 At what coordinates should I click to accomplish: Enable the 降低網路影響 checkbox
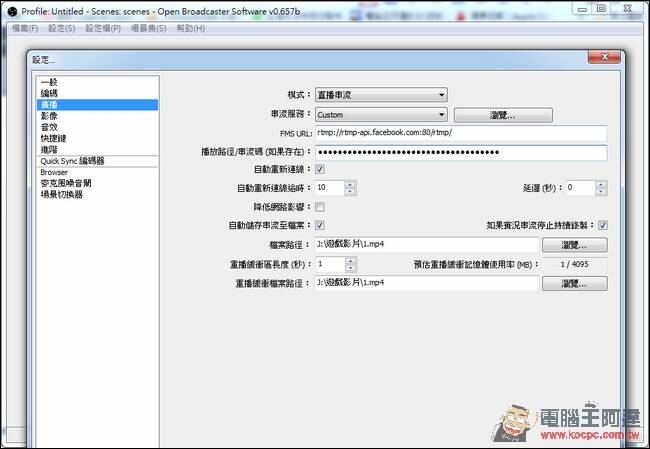pos(320,206)
